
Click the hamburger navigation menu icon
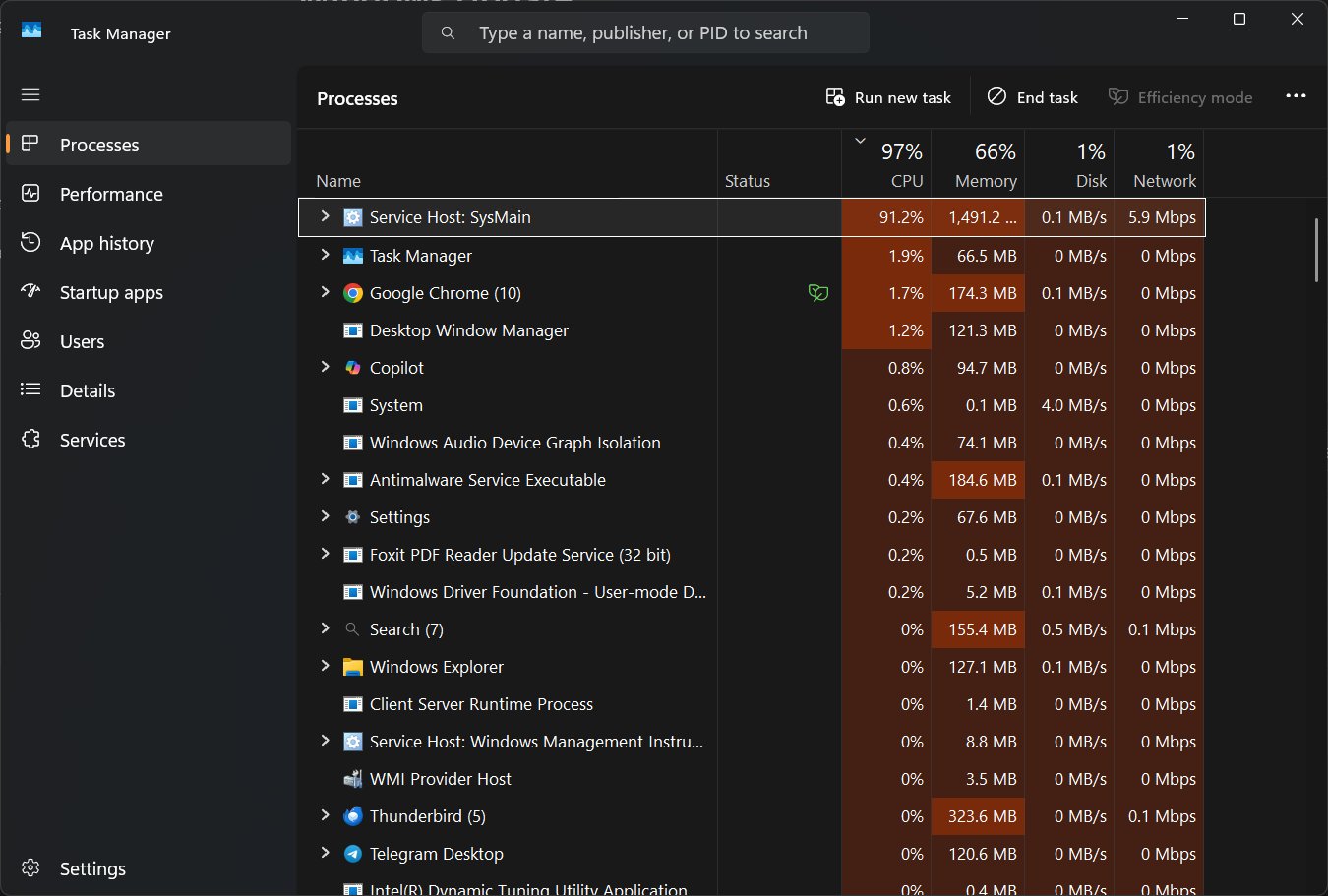click(30, 94)
